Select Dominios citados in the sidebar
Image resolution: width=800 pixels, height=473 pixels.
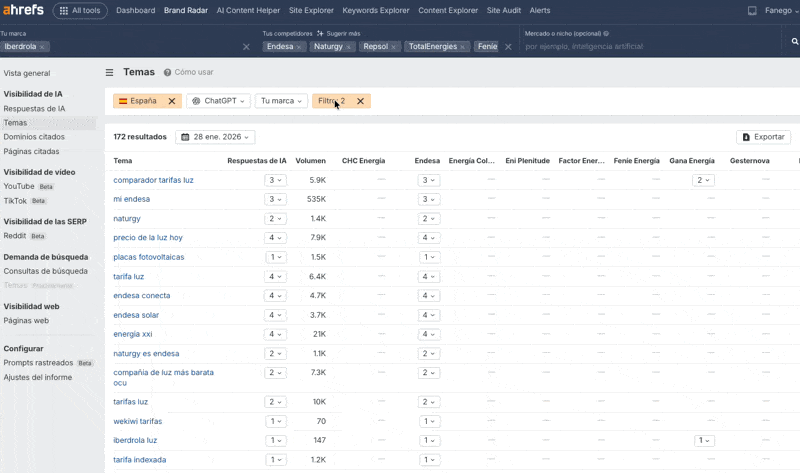tap(34, 136)
